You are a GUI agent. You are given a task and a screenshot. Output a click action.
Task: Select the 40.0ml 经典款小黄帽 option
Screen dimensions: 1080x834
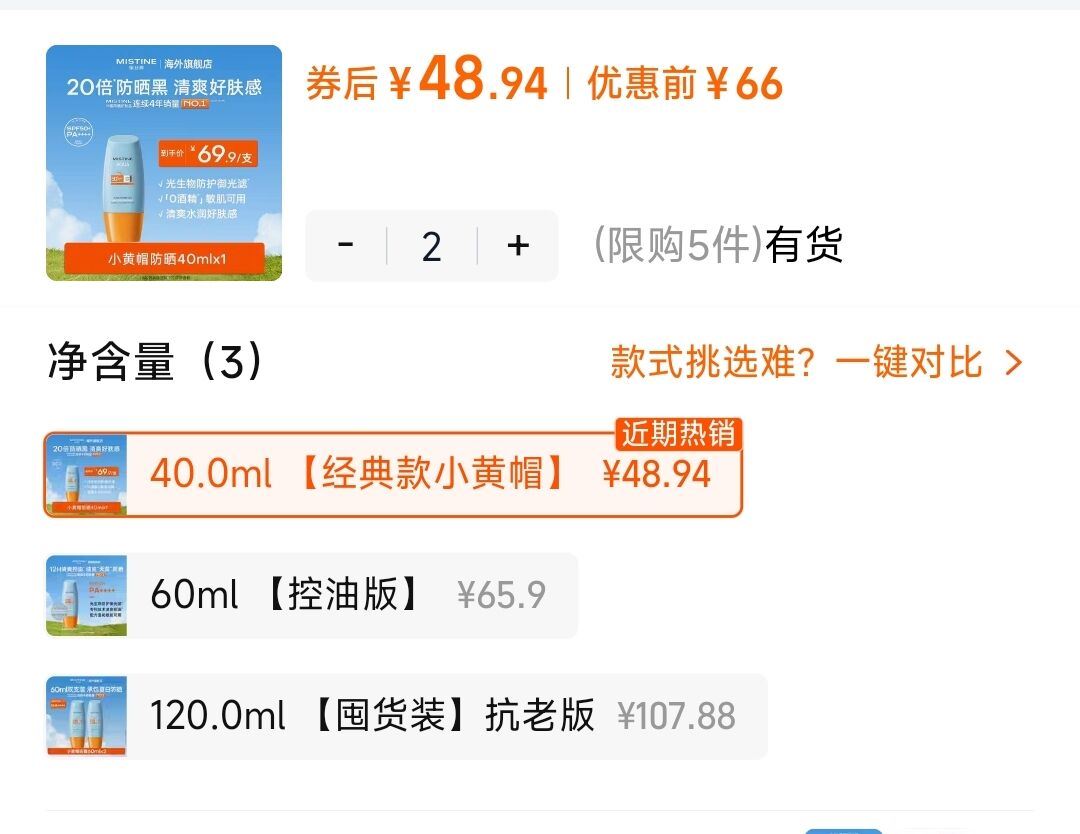pyautogui.click(x=393, y=475)
